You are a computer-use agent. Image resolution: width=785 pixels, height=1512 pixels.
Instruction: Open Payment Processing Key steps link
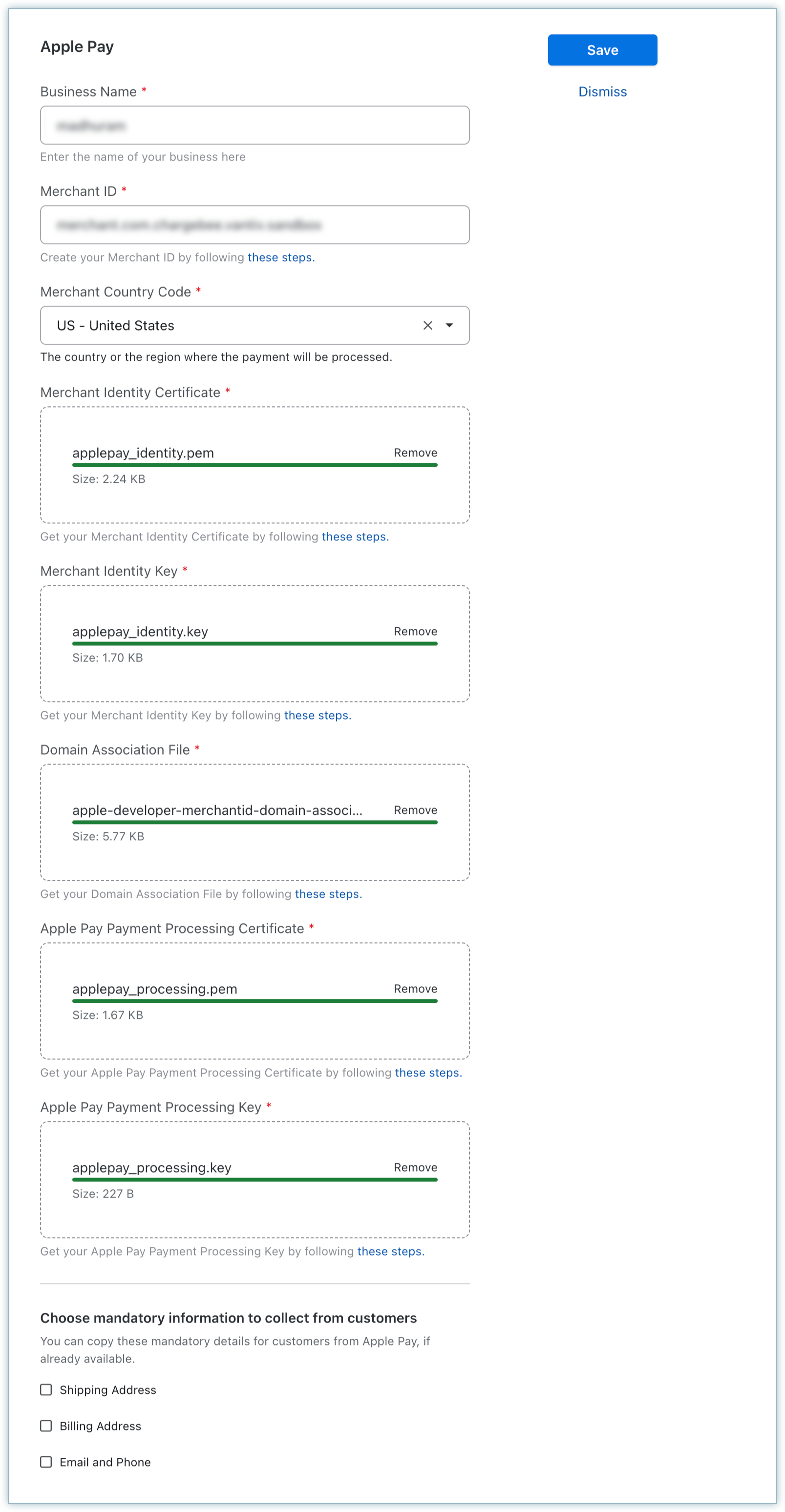coord(391,1251)
